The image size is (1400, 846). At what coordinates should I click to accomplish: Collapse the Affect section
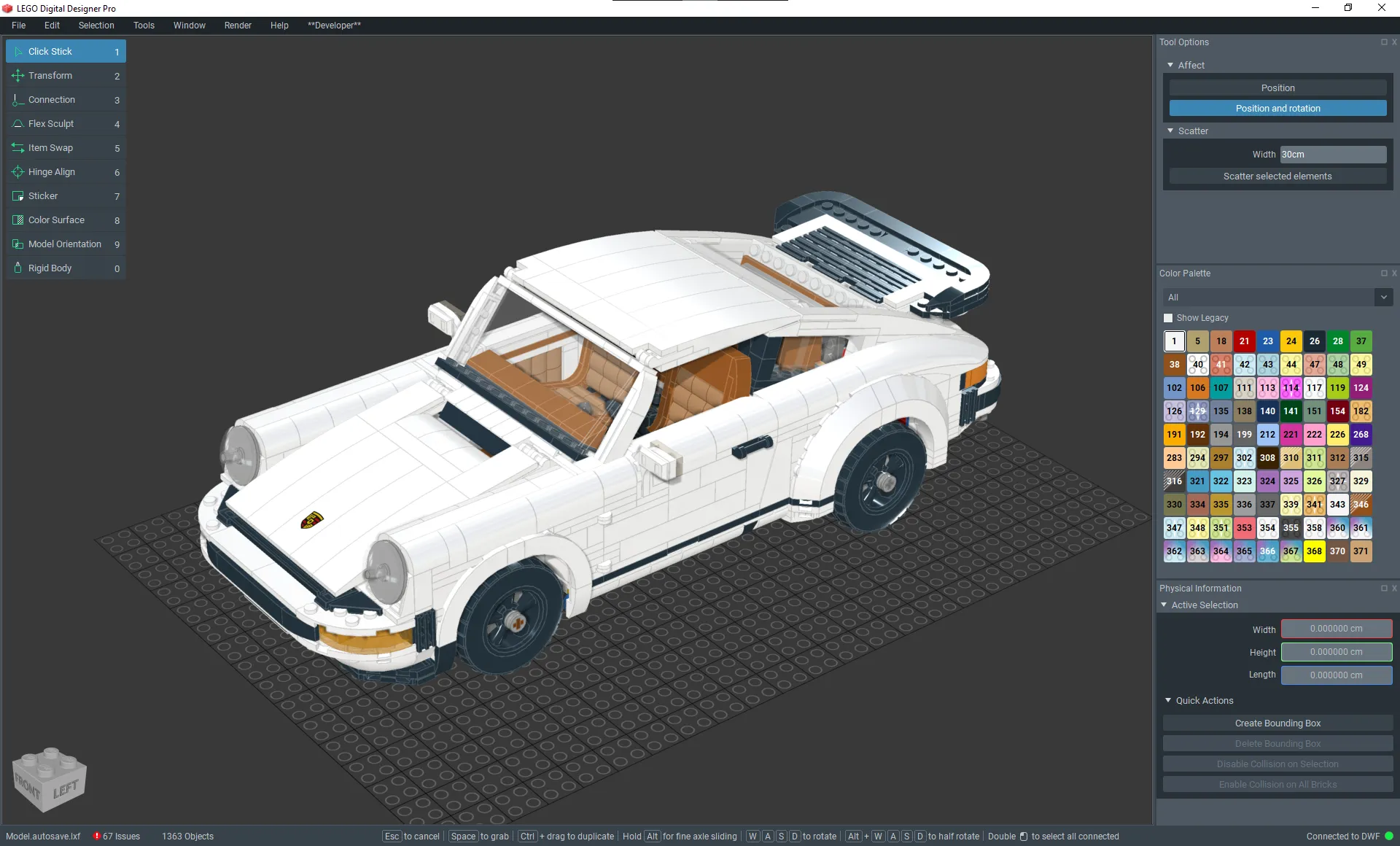pos(1170,66)
